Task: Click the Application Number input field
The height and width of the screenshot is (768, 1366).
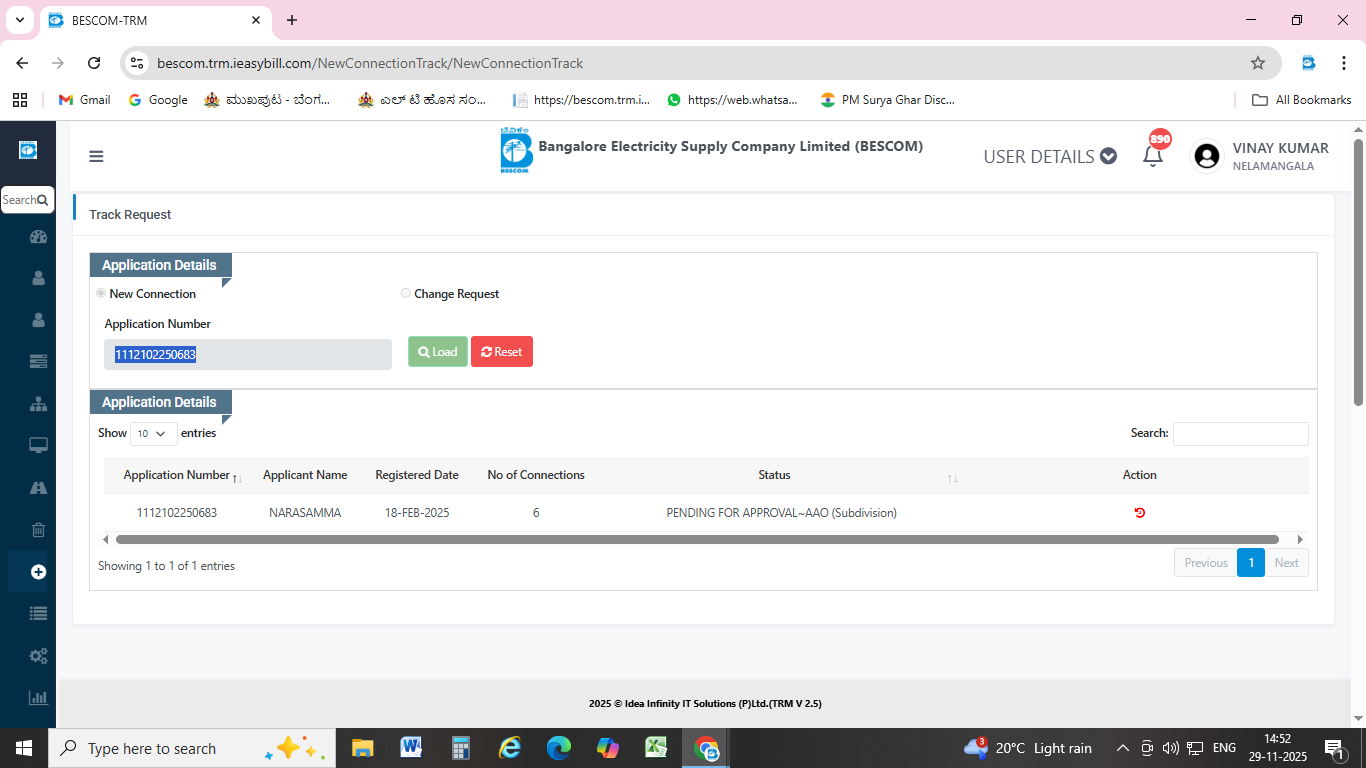Action: (248, 354)
